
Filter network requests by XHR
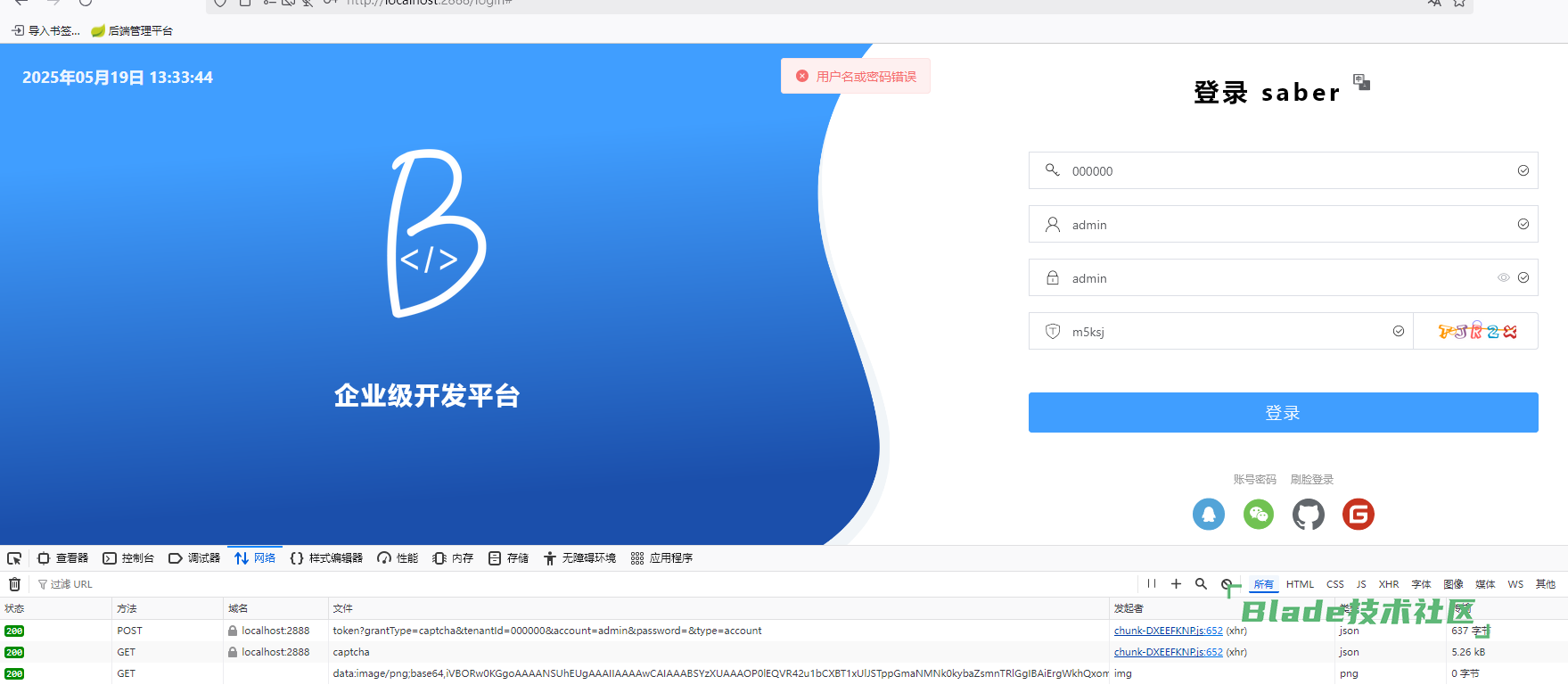[1389, 584]
